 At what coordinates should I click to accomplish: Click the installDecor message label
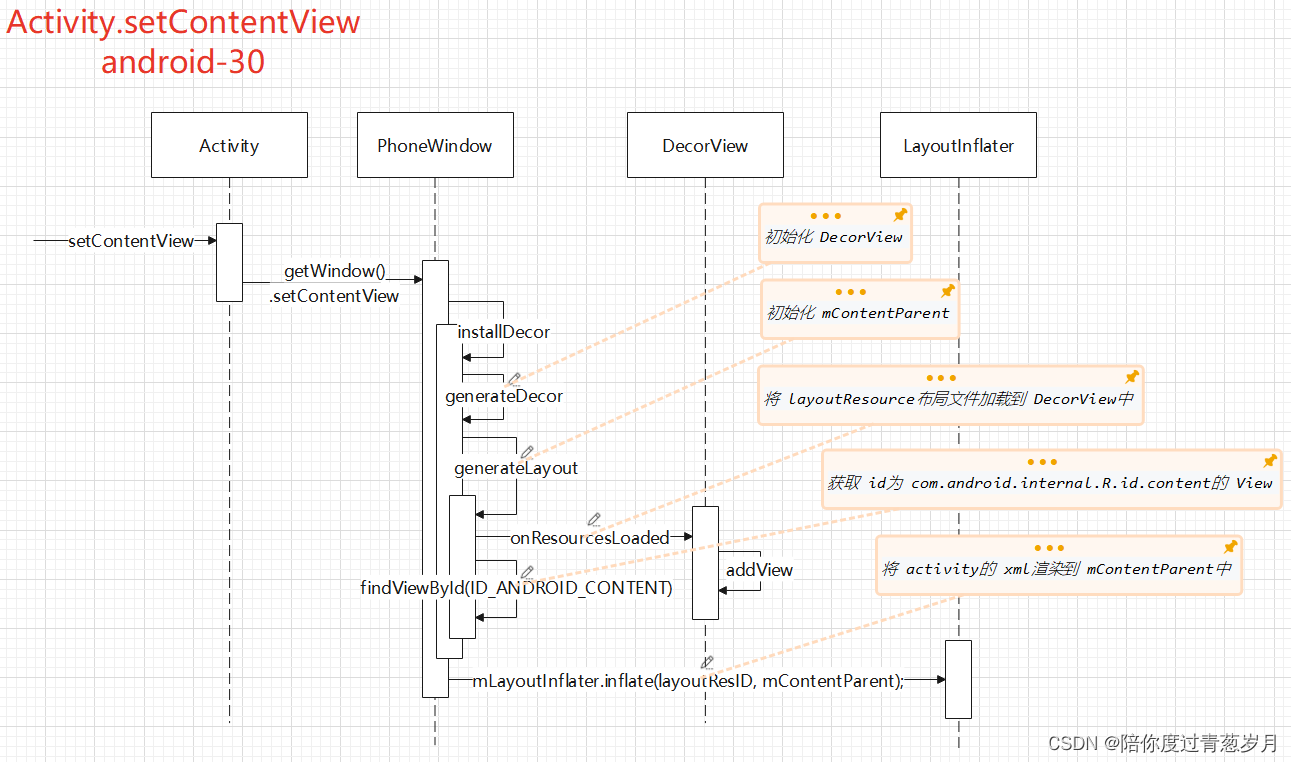(503, 332)
